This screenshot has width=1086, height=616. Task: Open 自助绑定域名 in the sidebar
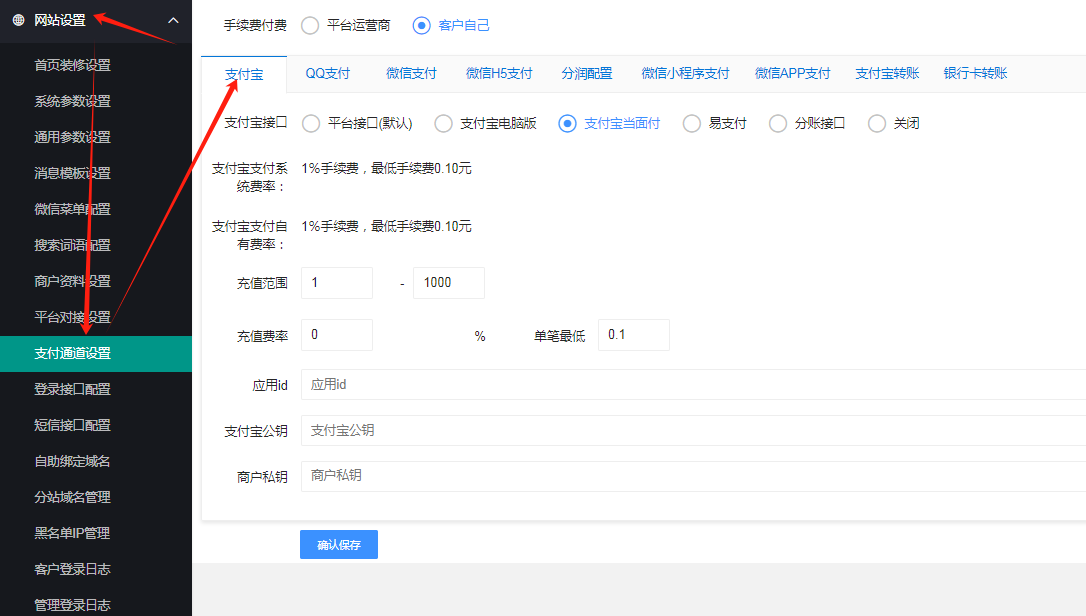coord(73,461)
